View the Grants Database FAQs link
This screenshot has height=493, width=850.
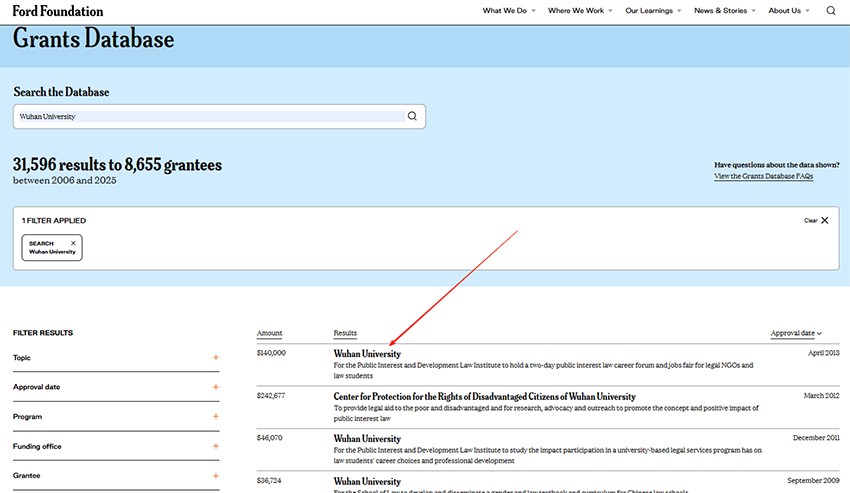click(763, 176)
